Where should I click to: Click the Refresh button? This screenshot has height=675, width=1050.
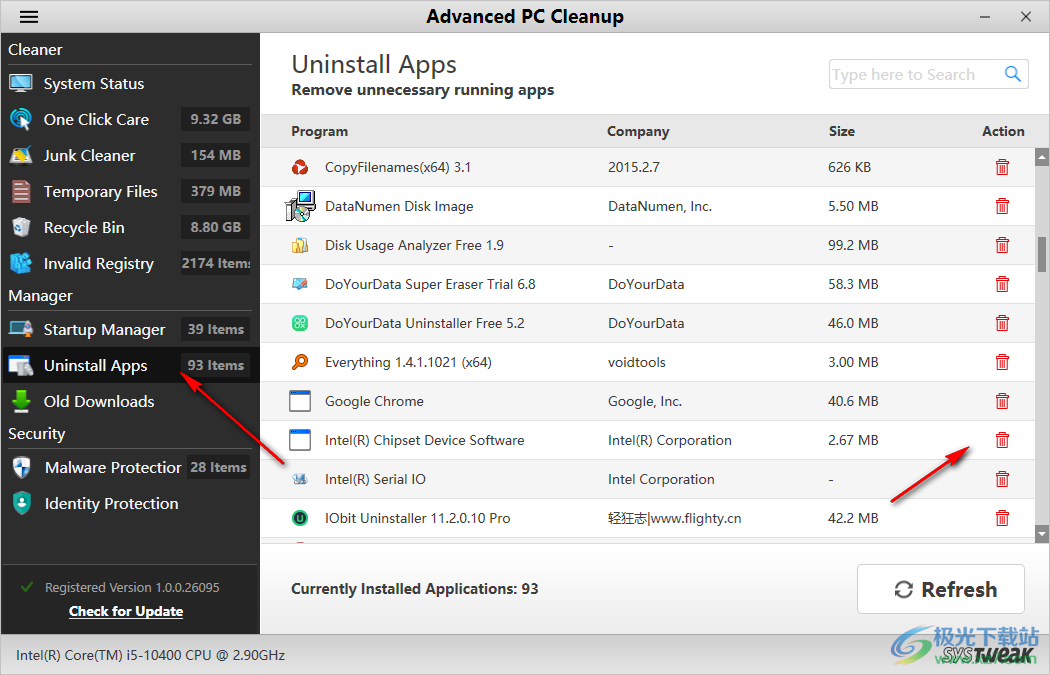pyautogui.click(x=941, y=589)
